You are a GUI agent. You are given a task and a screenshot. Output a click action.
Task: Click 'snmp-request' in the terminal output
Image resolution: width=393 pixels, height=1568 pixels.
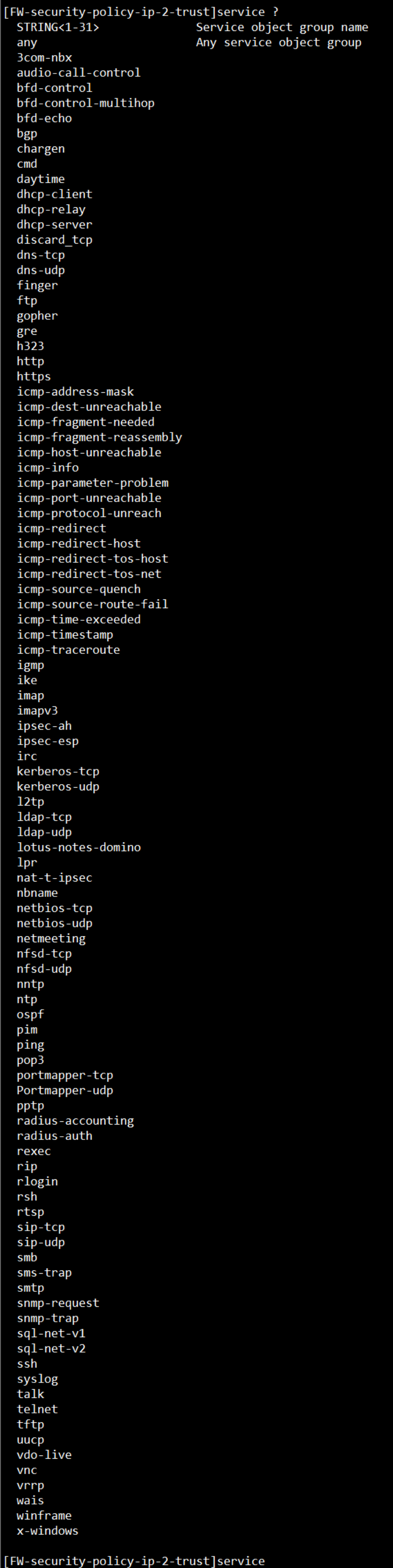tap(58, 1302)
